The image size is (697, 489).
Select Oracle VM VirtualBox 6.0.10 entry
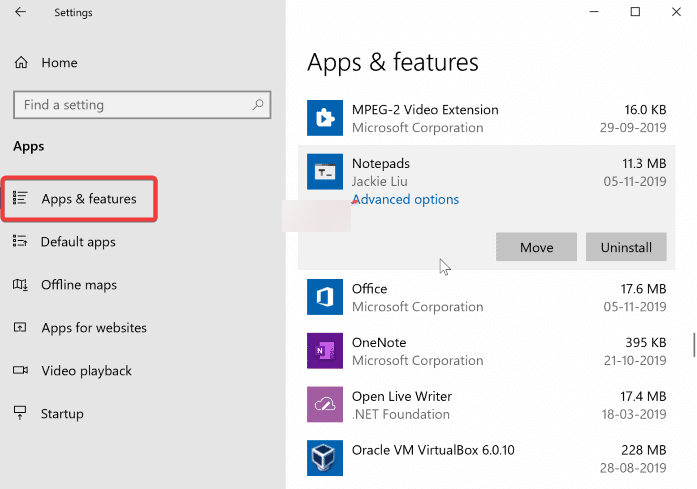pyautogui.click(x=433, y=450)
